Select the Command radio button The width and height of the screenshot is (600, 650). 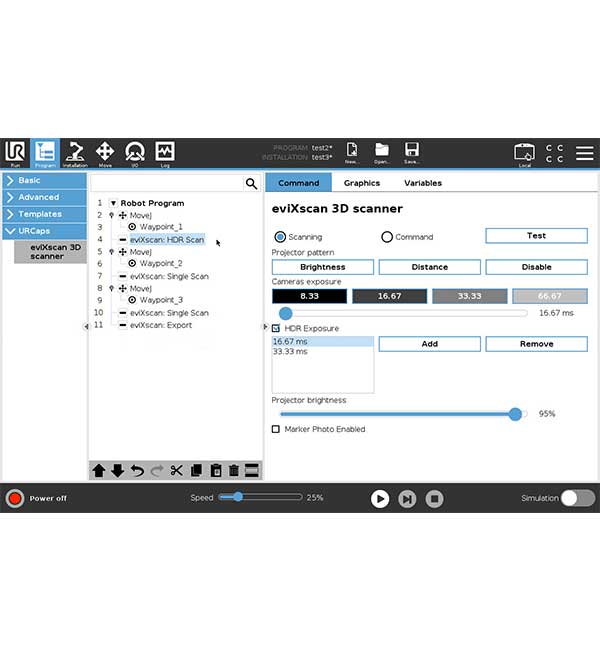coord(387,237)
